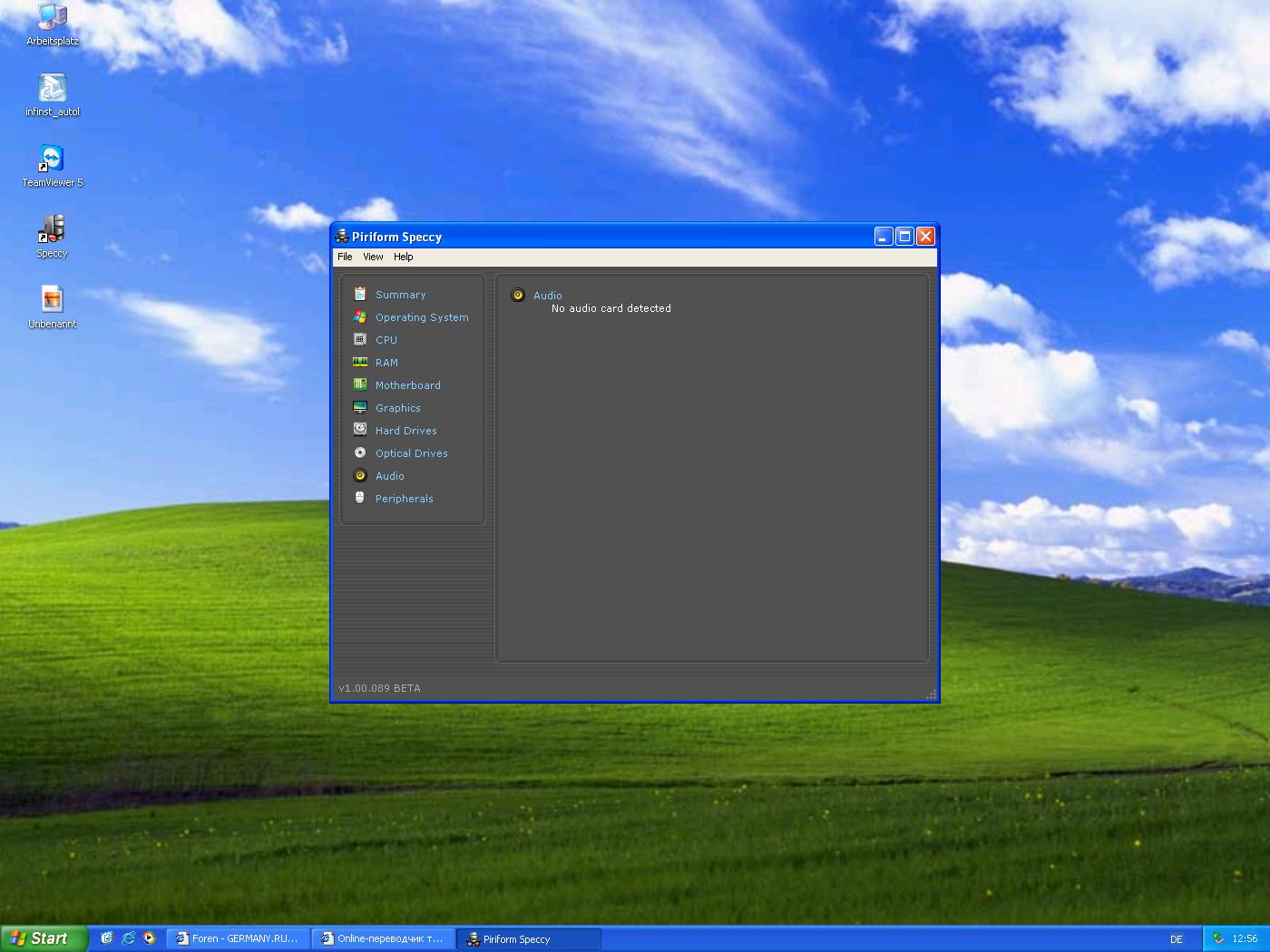
Task: Select the Hard Drives disk icon
Action: click(x=360, y=430)
